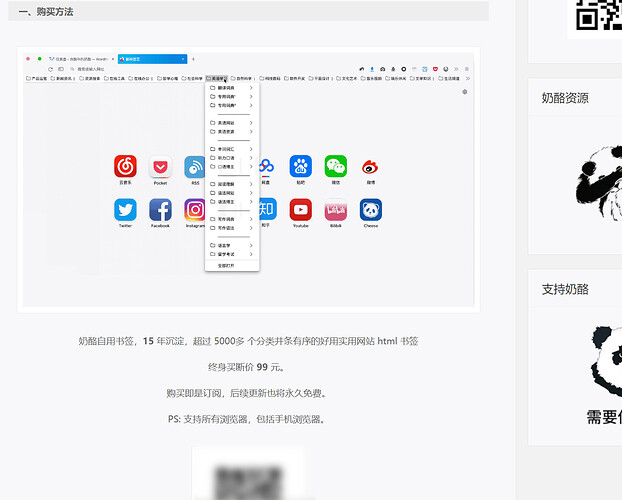This screenshot has height=500, width=622.
Task: Click the curved back-arrow toolbar icon
Action: [x=361, y=69]
